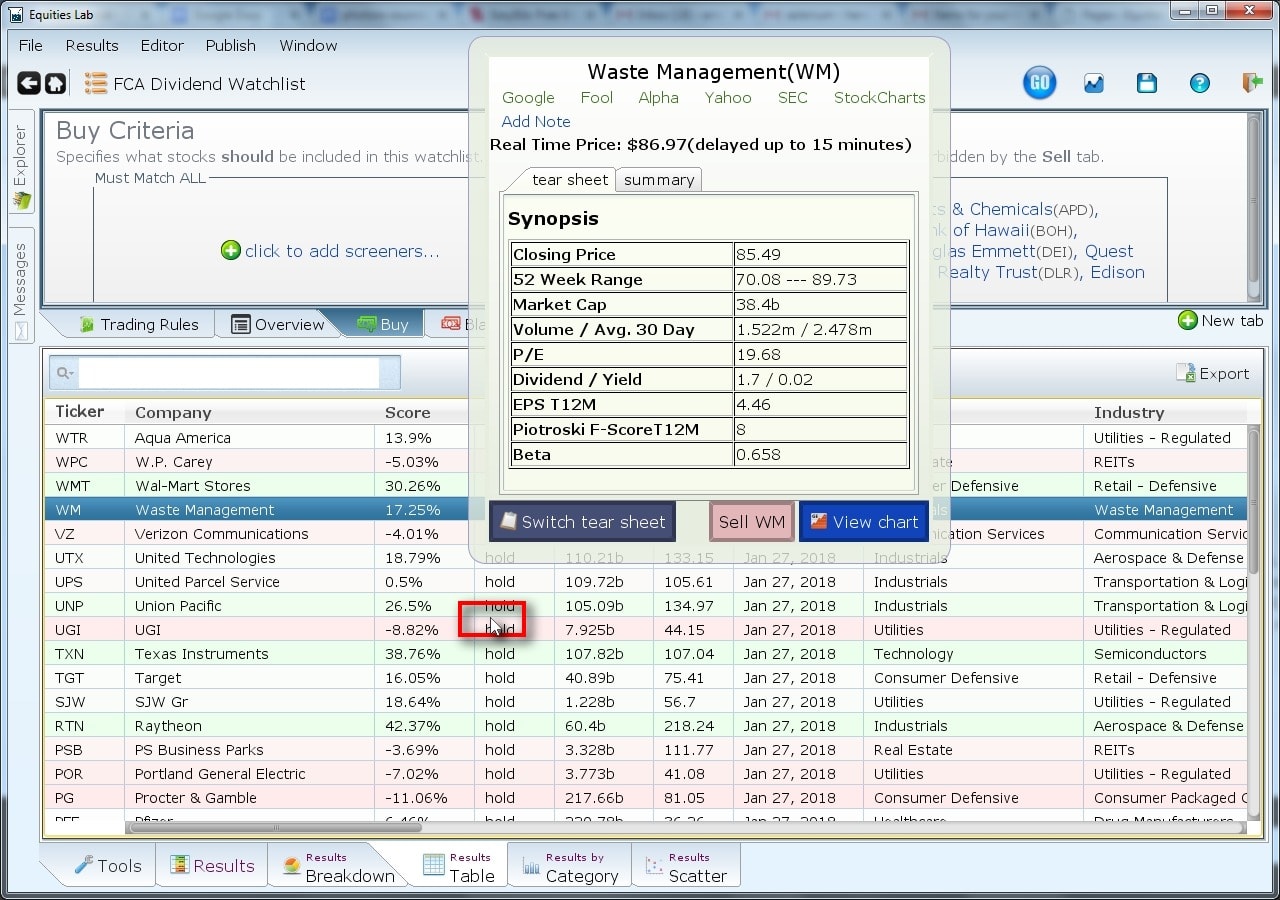
Task: Open the Tools bottom tab
Action: [108, 866]
